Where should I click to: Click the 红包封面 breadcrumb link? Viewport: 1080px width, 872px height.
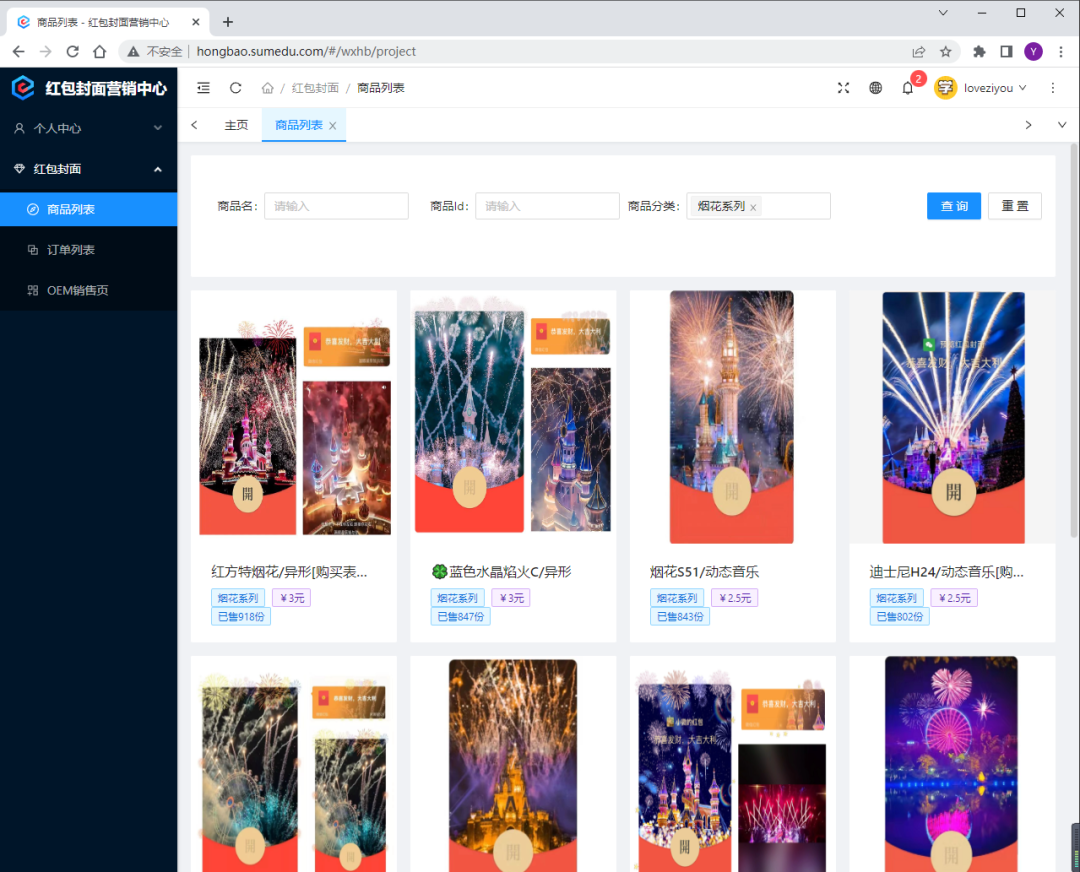click(315, 88)
